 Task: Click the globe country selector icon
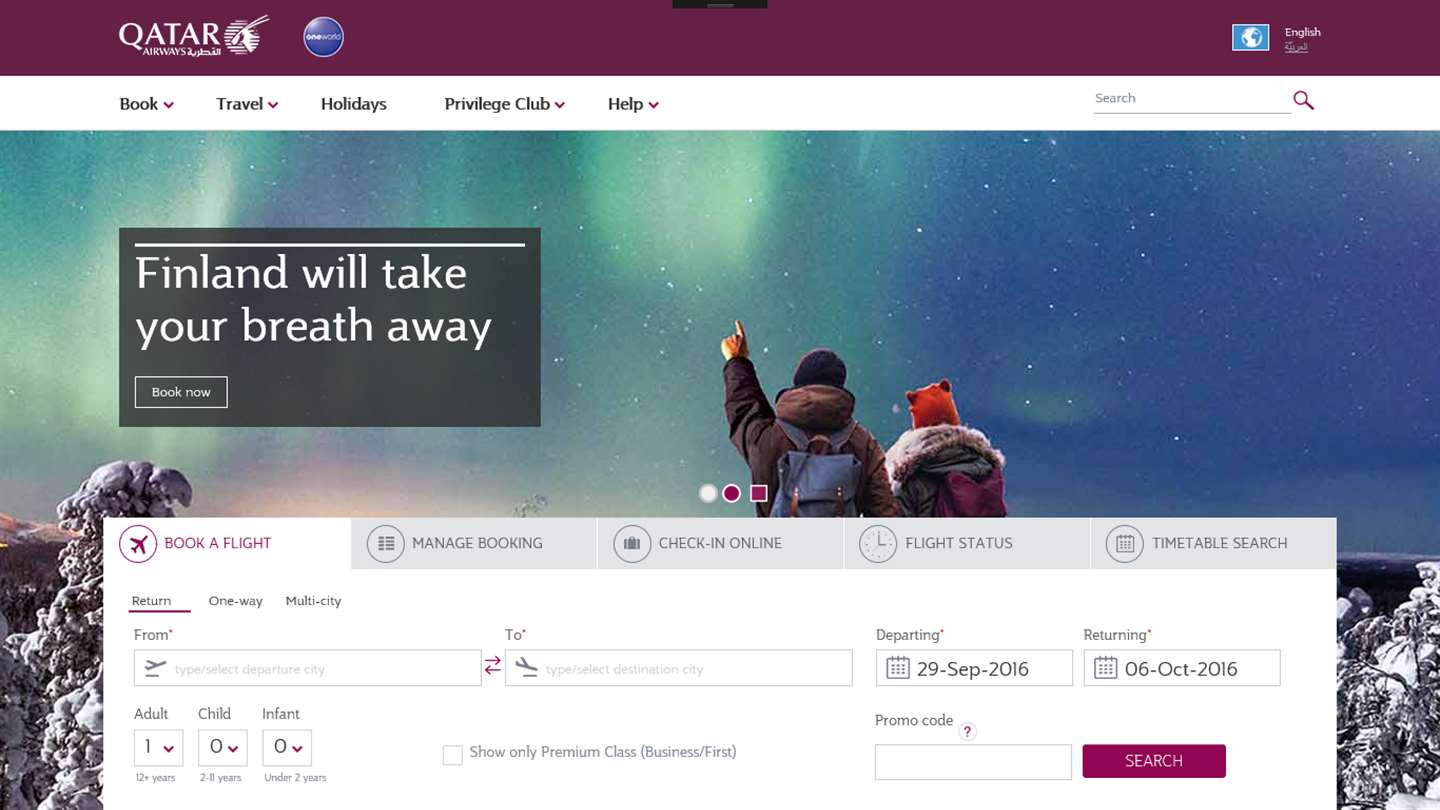pyautogui.click(x=1250, y=38)
